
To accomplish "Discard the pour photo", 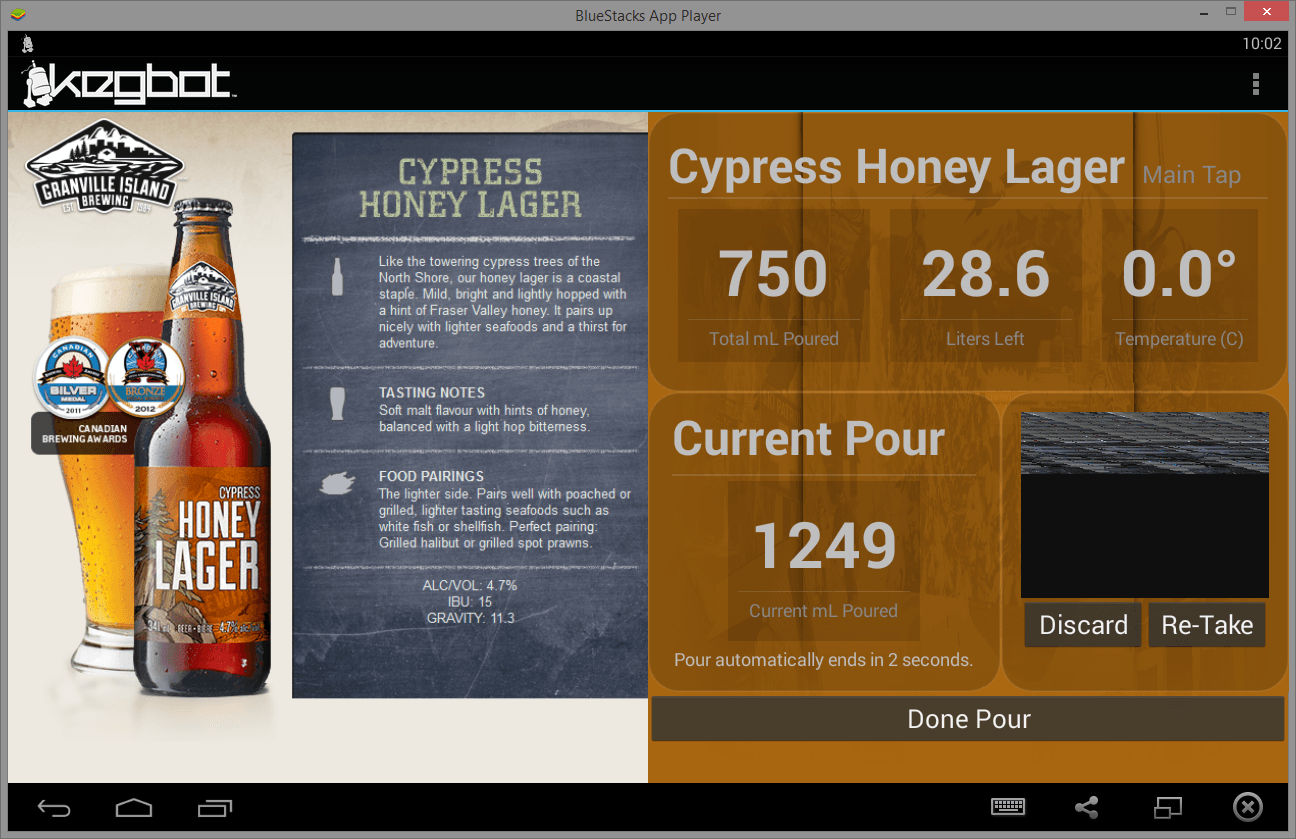I will click(1083, 625).
